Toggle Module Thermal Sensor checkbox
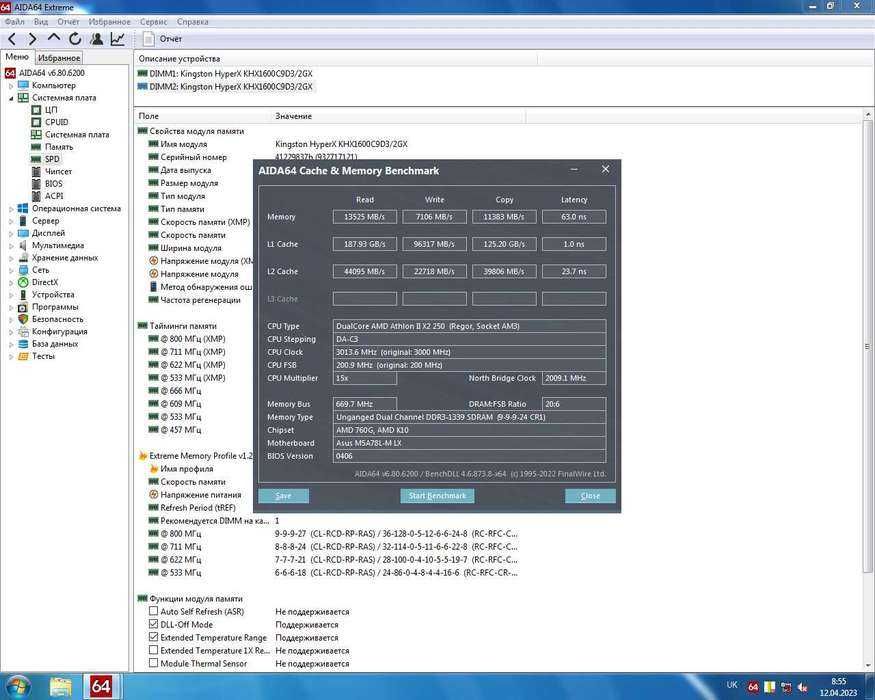The width and height of the screenshot is (875, 700). point(153,663)
